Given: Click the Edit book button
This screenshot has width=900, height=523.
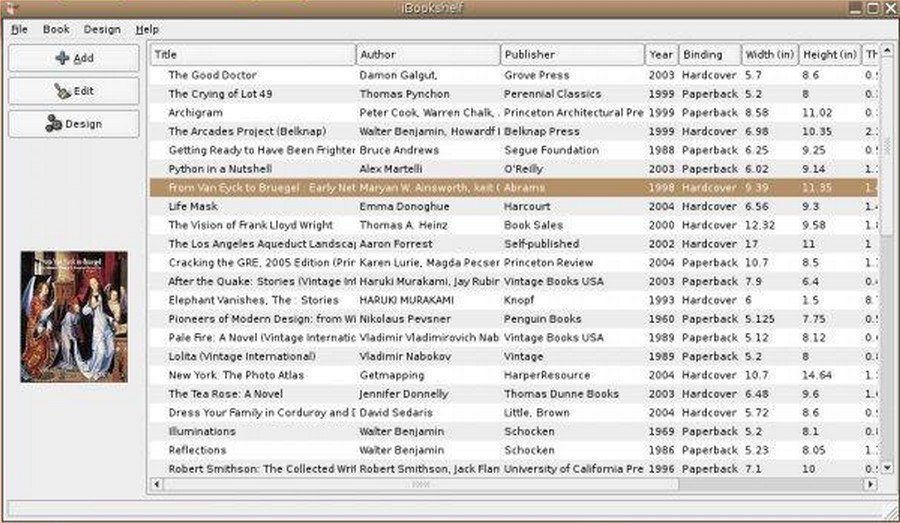Looking at the screenshot, I should (73, 91).
